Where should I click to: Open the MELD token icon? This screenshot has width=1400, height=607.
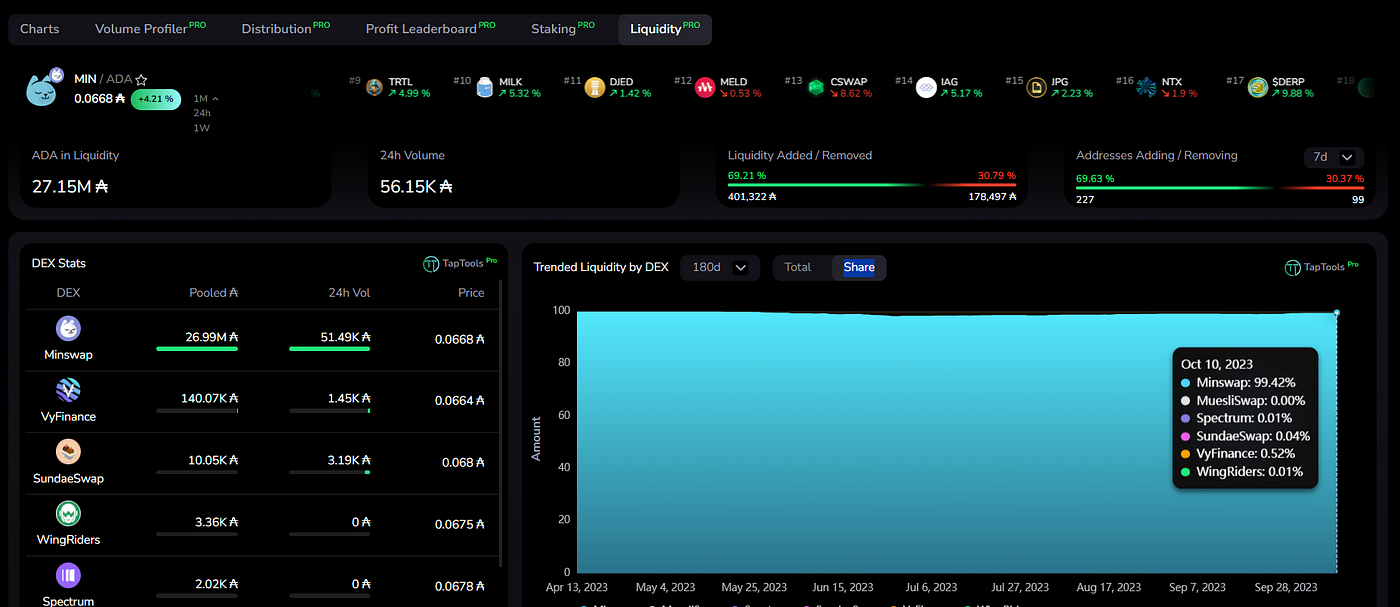point(705,87)
